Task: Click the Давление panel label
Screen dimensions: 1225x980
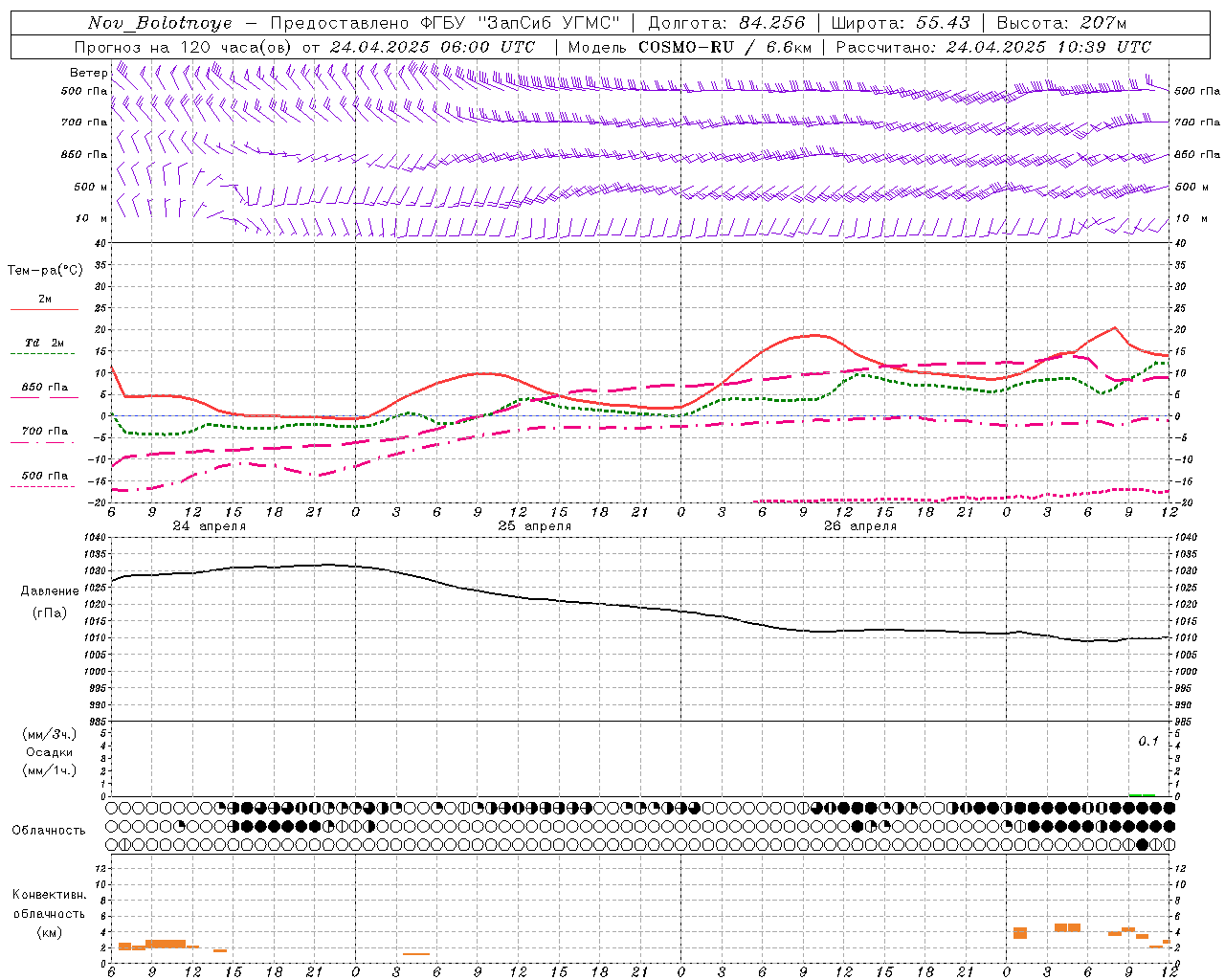Action: pyautogui.click(x=50, y=591)
